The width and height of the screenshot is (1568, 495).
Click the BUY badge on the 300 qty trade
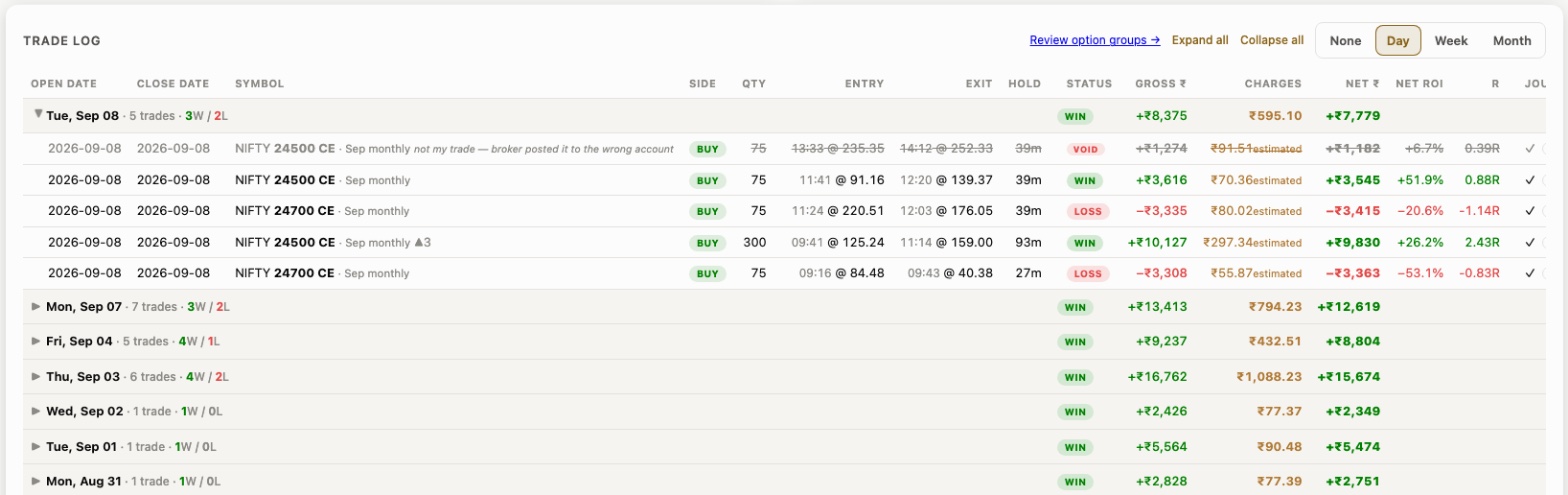click(707, 242)
